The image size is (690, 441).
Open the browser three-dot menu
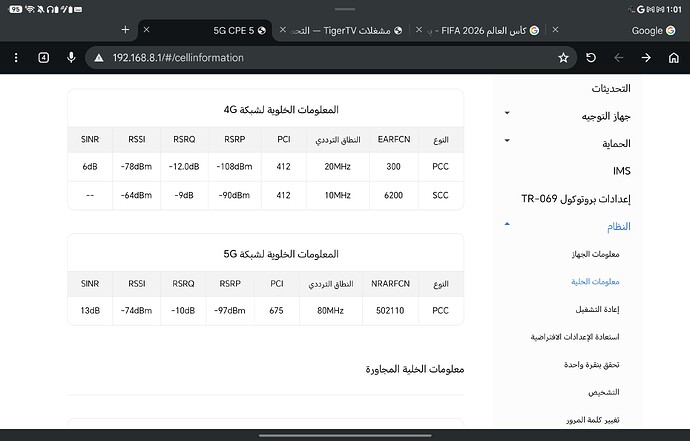pos(16,58)
